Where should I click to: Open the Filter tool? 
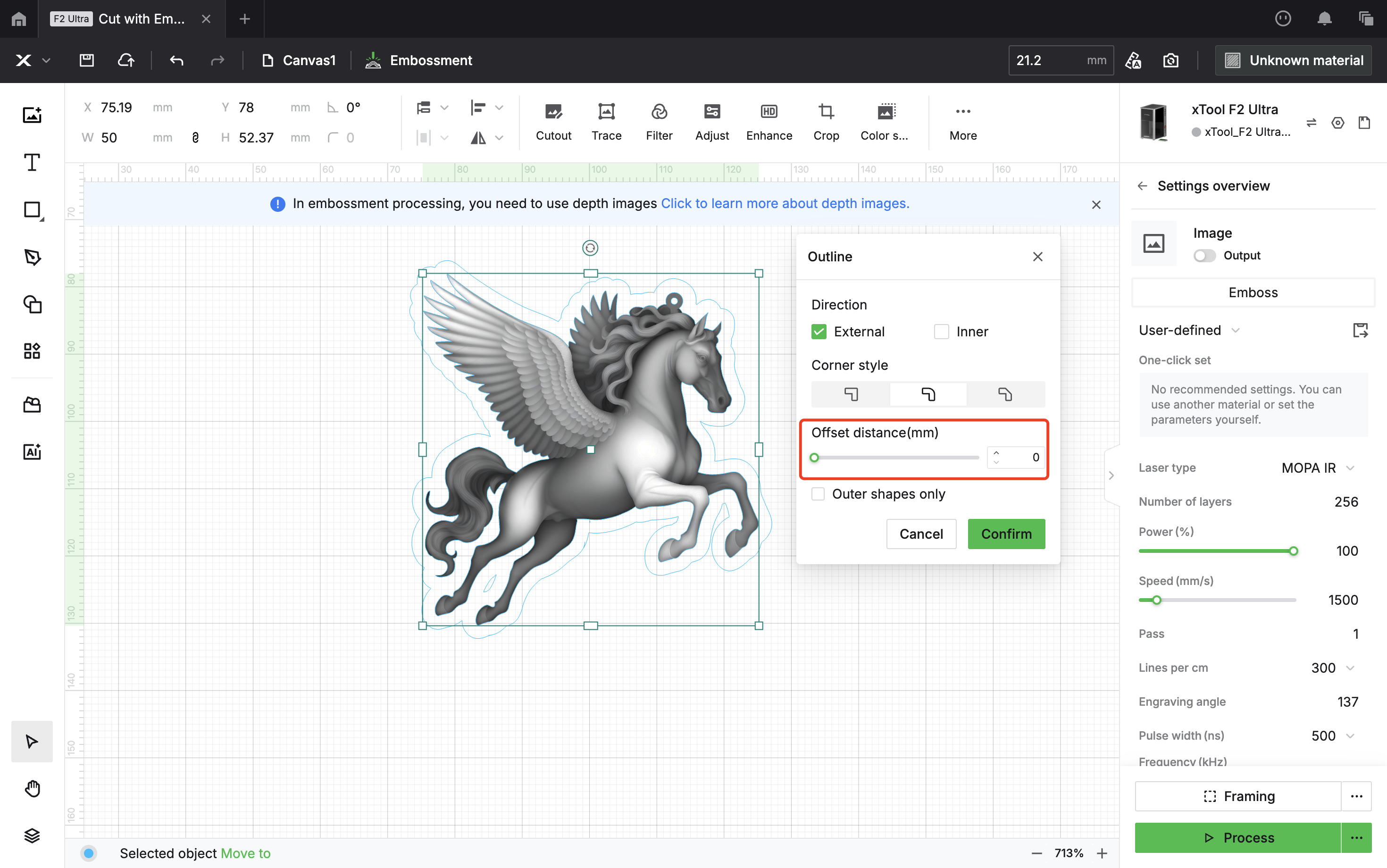(x=659, y=122)
